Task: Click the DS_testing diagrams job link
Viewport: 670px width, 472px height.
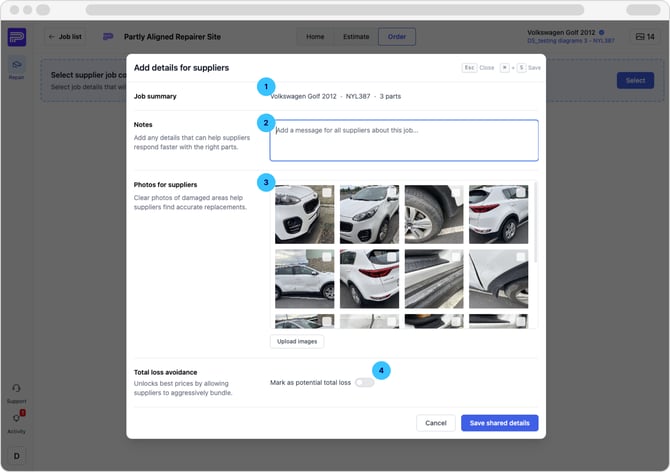Action: [x=570, y=41]
